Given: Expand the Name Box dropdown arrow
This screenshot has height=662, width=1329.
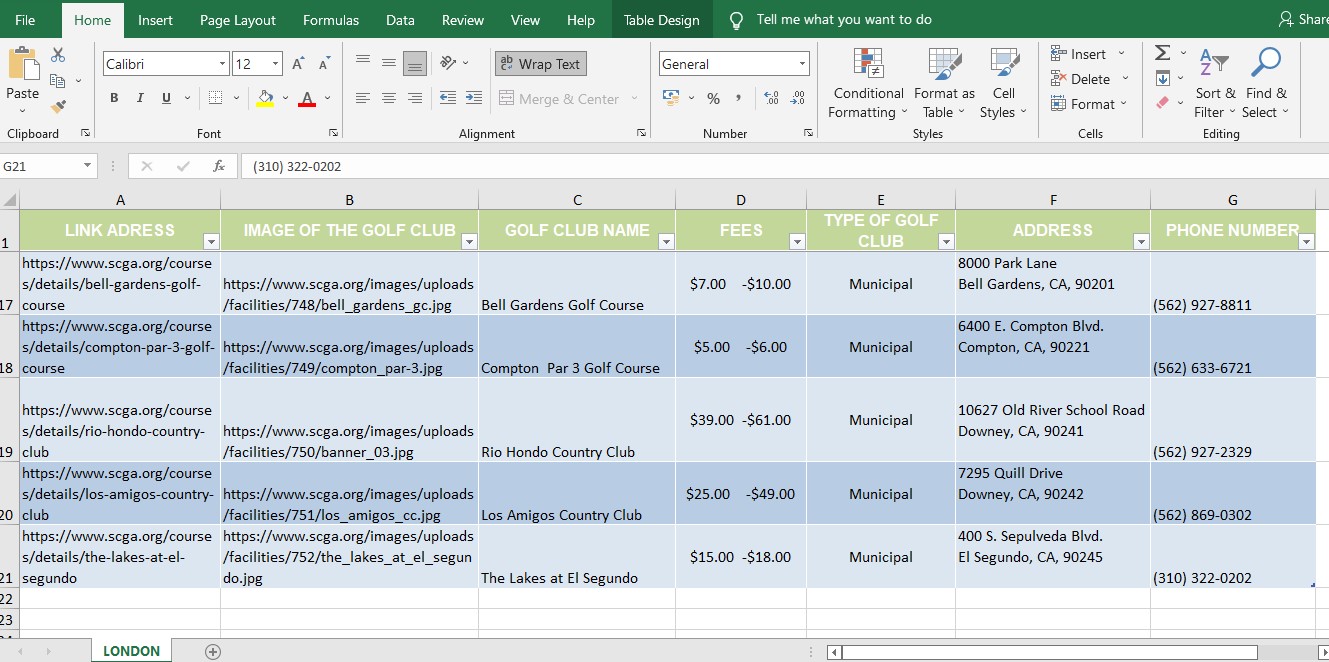Looking at the screenshot, I should click(88, 167).
